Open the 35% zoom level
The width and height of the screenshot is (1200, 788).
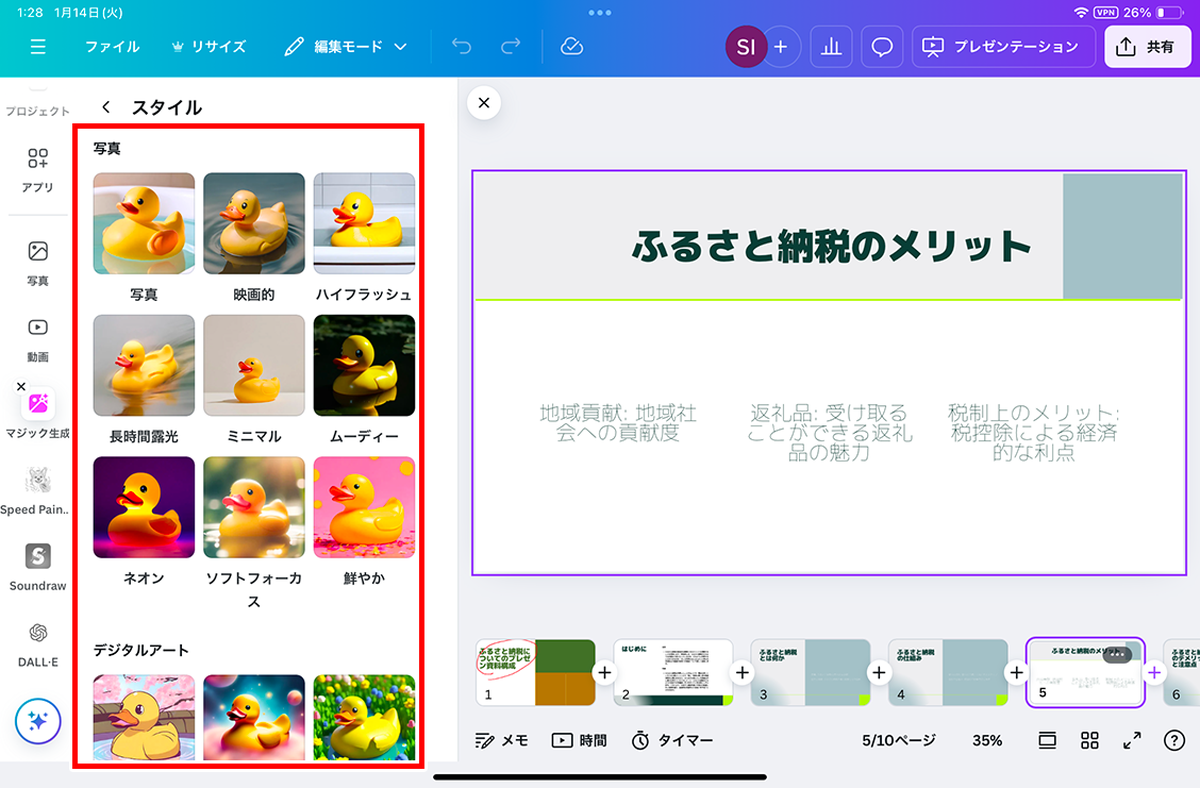tap(987, 741)
